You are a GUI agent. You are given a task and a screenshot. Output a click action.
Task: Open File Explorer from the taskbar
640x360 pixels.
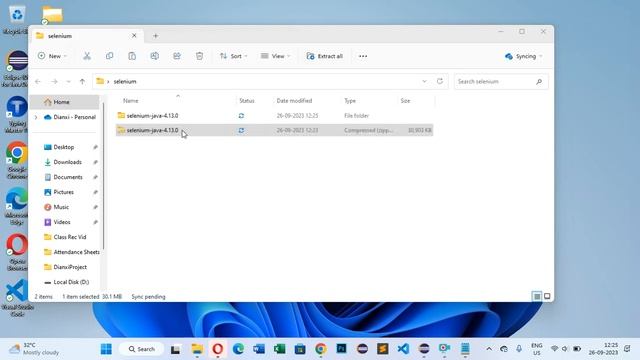197,349
